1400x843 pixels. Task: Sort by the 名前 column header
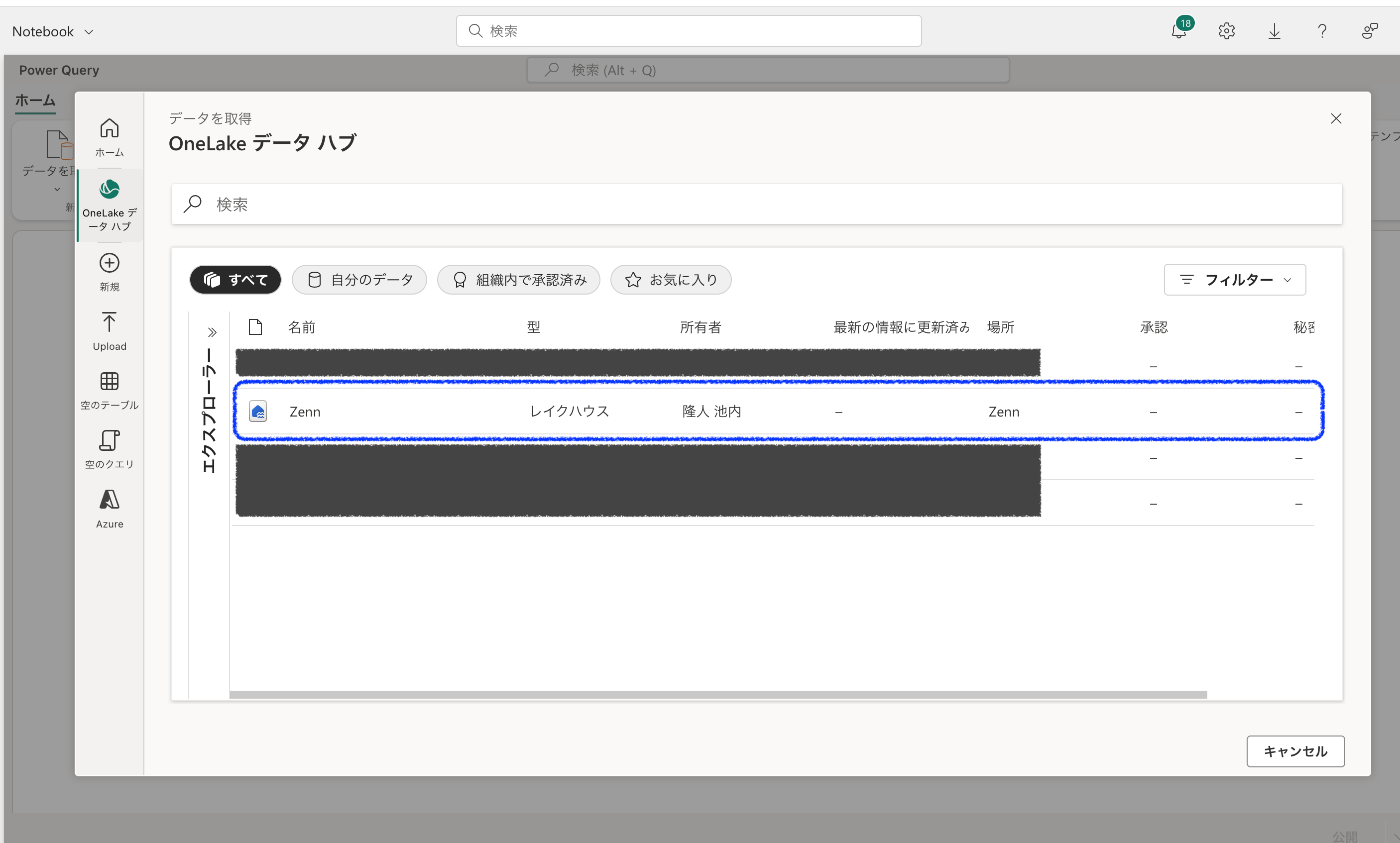click(302, 327)
